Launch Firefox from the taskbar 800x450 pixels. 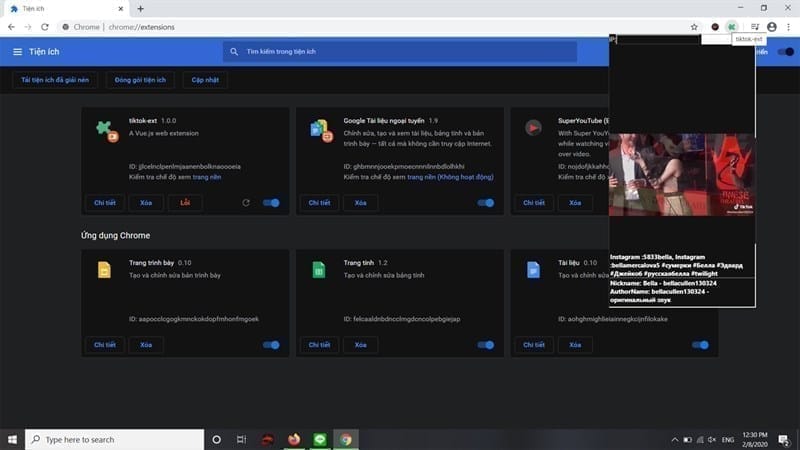[x=294, y=439]
